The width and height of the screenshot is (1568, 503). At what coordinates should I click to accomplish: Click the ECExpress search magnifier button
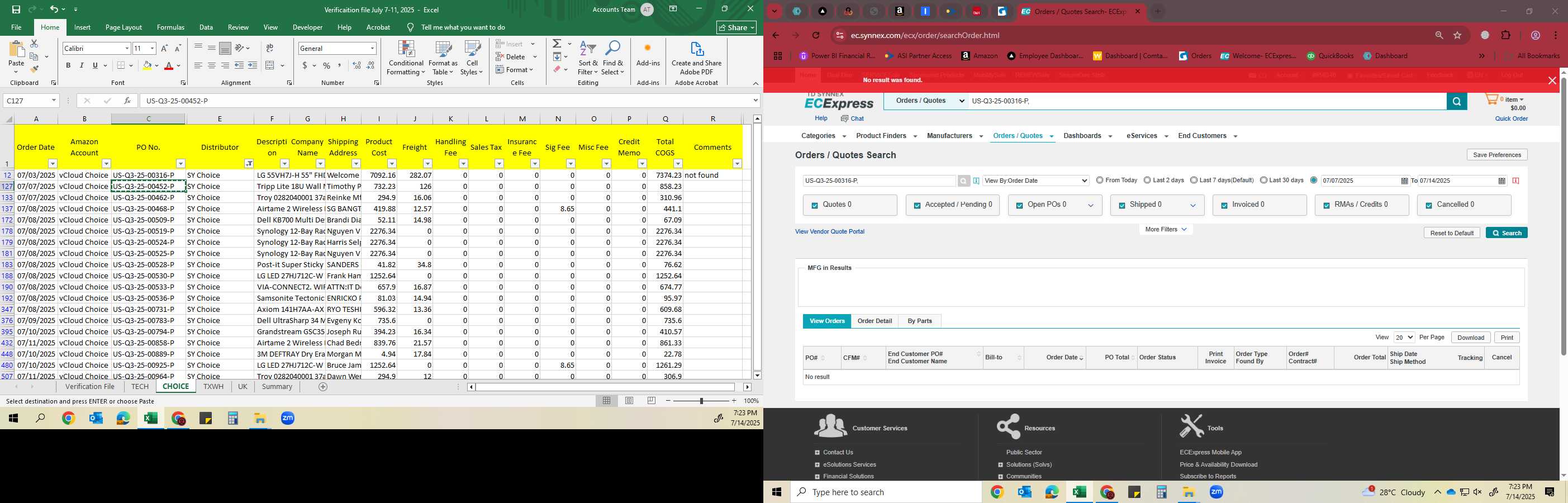click(x=1457, y=102)
